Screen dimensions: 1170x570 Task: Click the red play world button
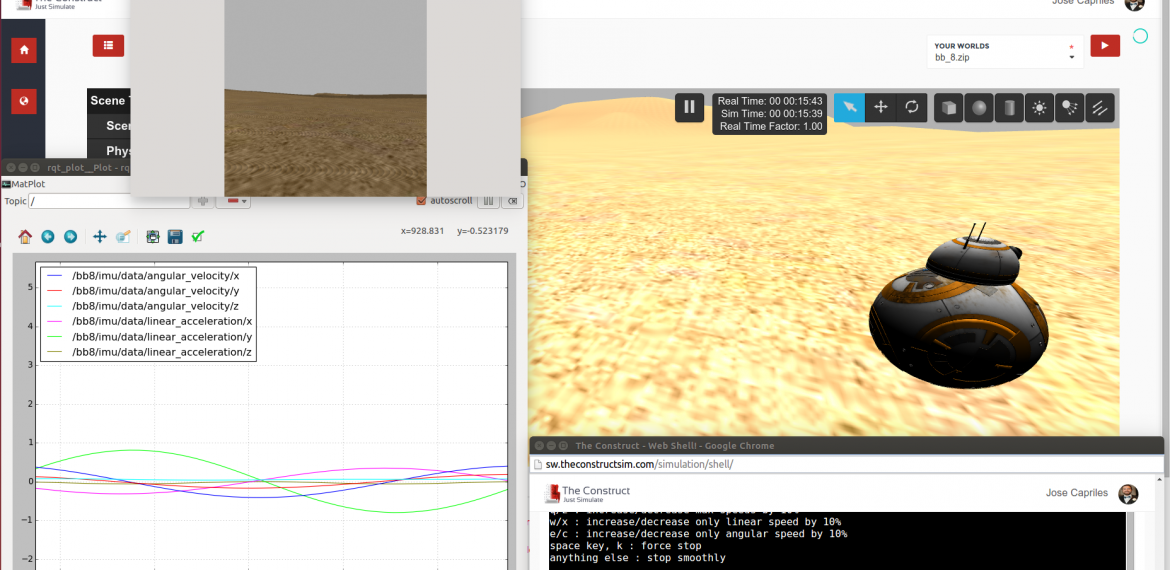(x=1105, y=46)
